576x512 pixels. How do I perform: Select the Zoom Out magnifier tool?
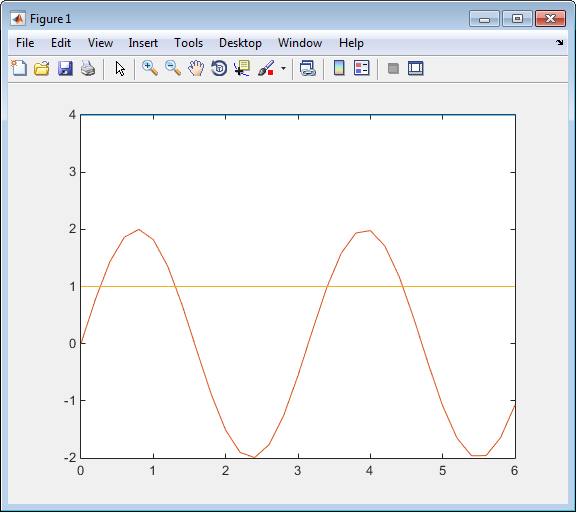[173, 68]
